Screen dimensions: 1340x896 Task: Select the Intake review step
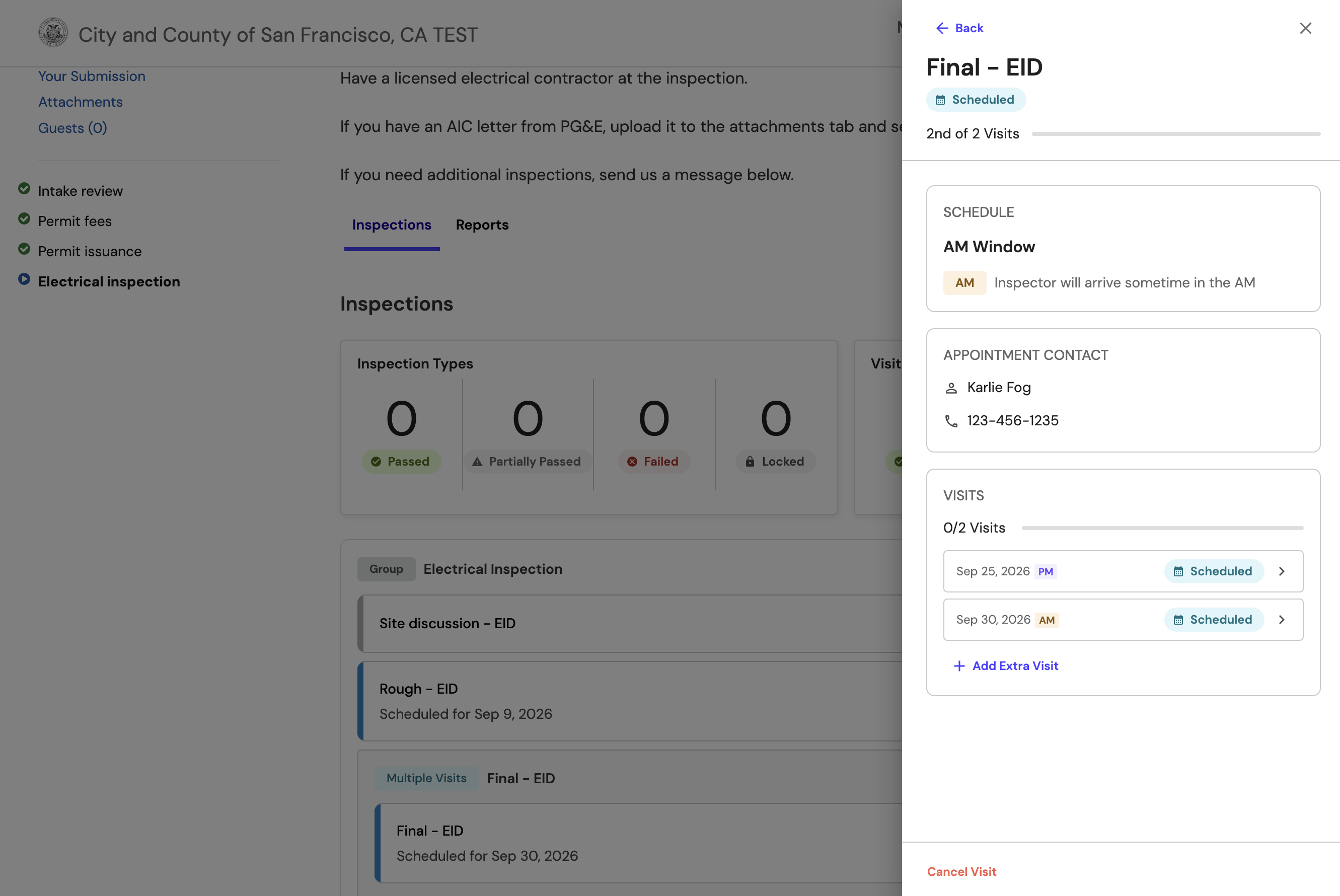pyautogui.click(x=80, y=191)
